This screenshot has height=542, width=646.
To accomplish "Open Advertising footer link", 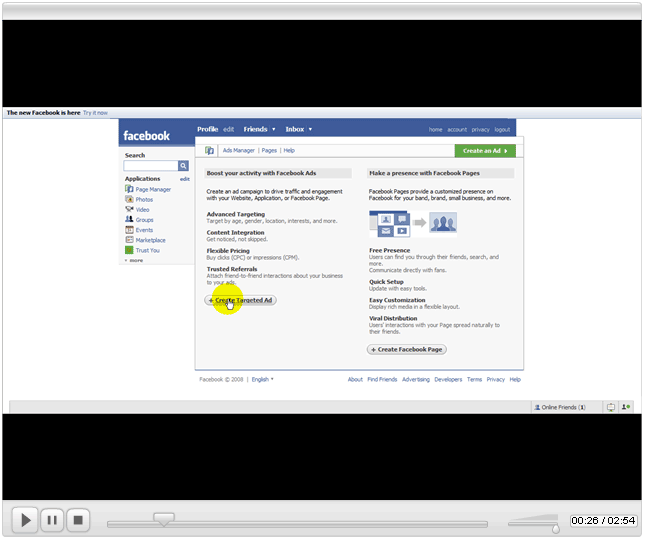I will coord(418,381).
